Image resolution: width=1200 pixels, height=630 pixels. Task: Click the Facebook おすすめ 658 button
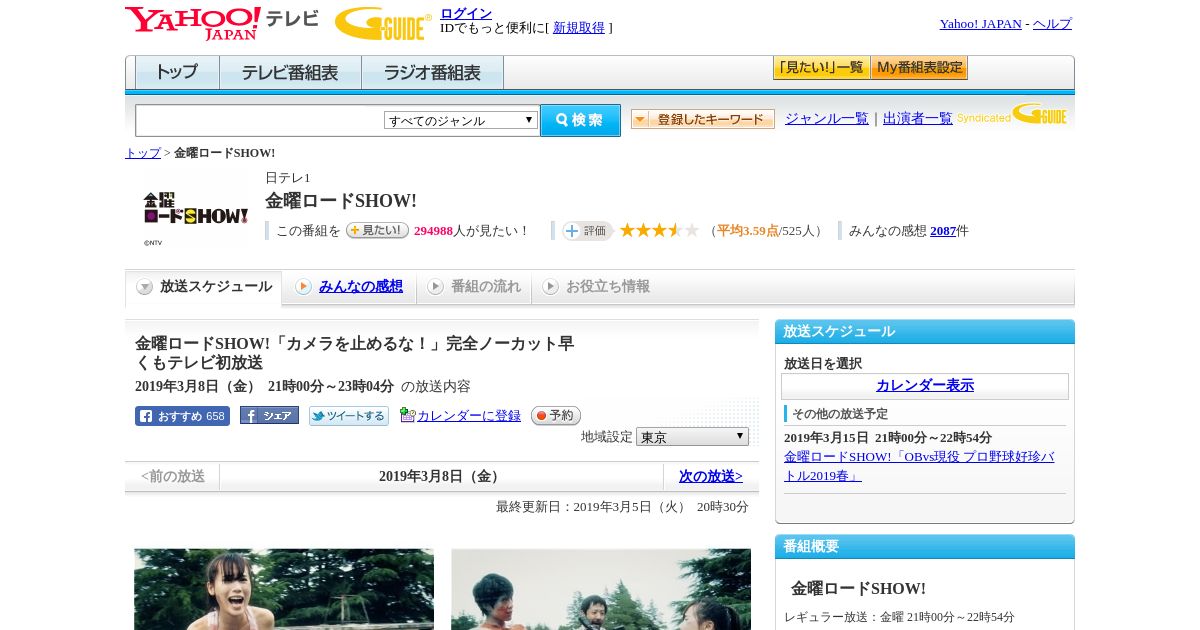(182, 416)
